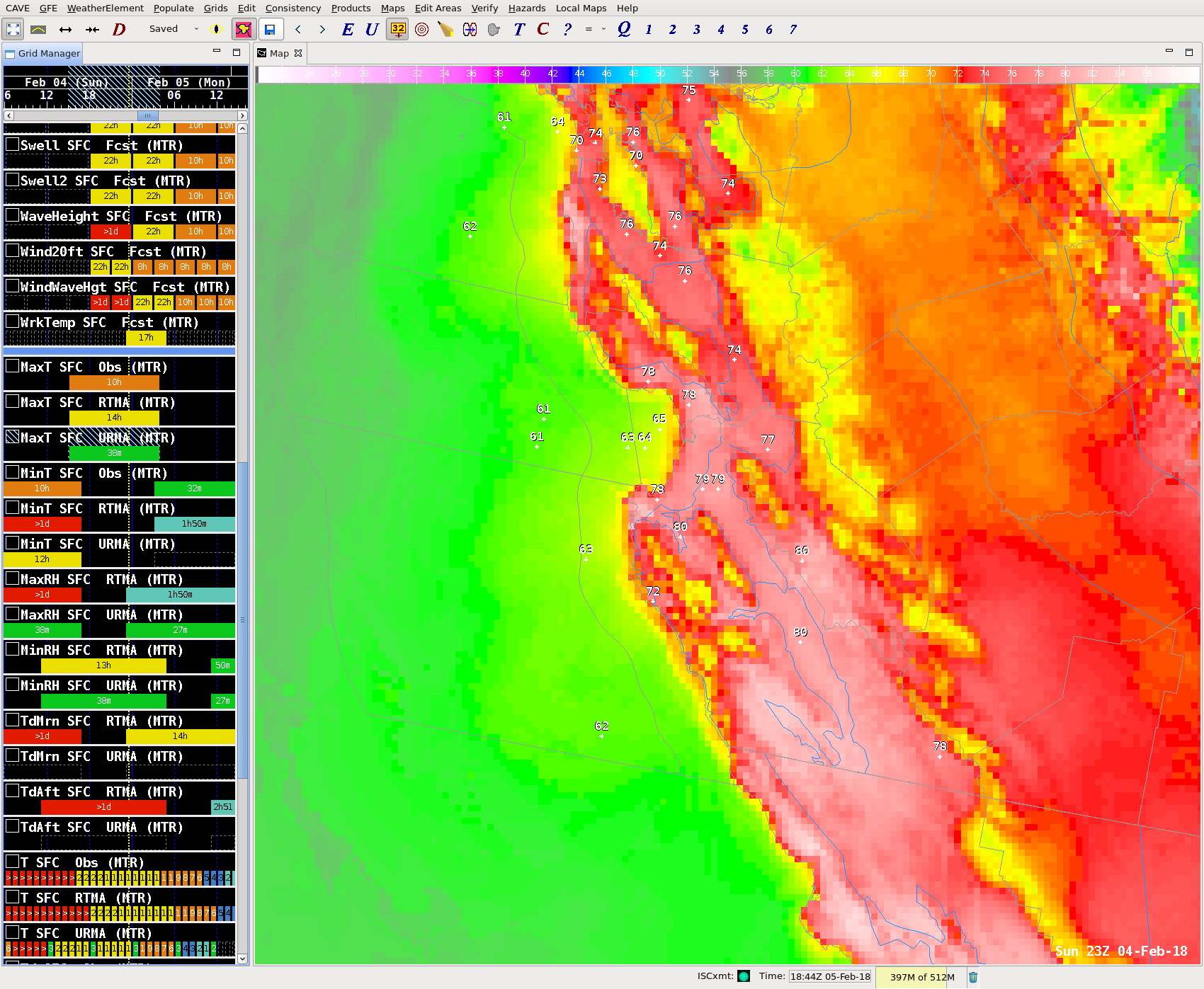Image resolution: width=1204 pixels, height=989 pixels.
Task: Click the expand double-arrow icon
Action: click(65, 29)
